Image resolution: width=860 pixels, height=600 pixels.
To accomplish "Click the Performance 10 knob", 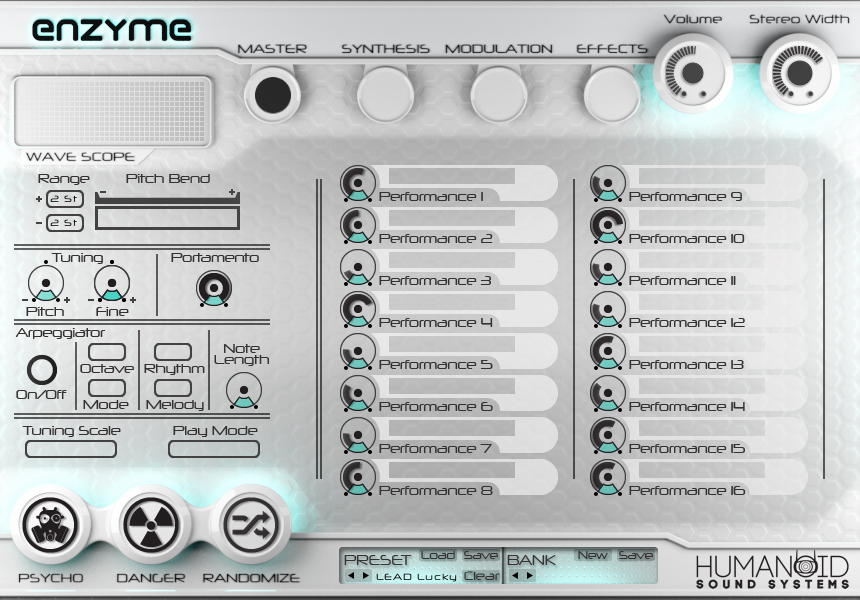I will point(608,225).
